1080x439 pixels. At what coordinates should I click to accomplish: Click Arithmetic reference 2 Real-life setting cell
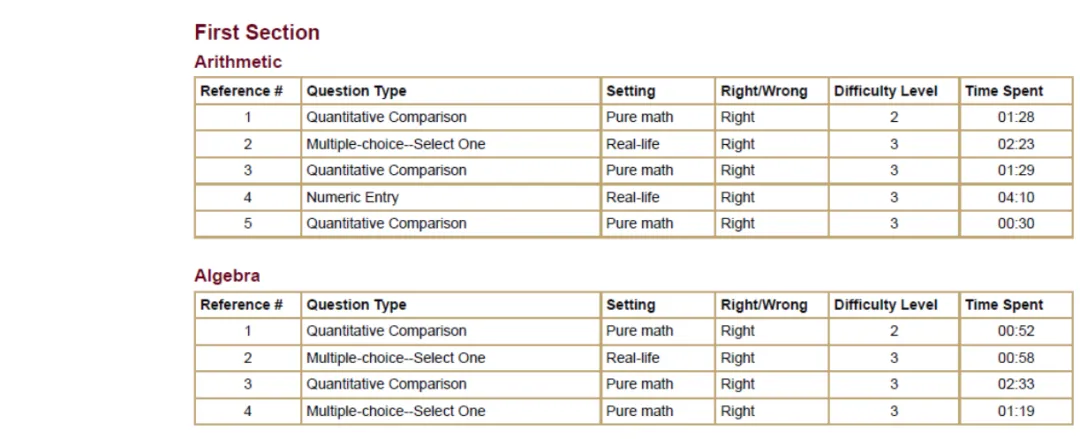click(x=632, y=144)
